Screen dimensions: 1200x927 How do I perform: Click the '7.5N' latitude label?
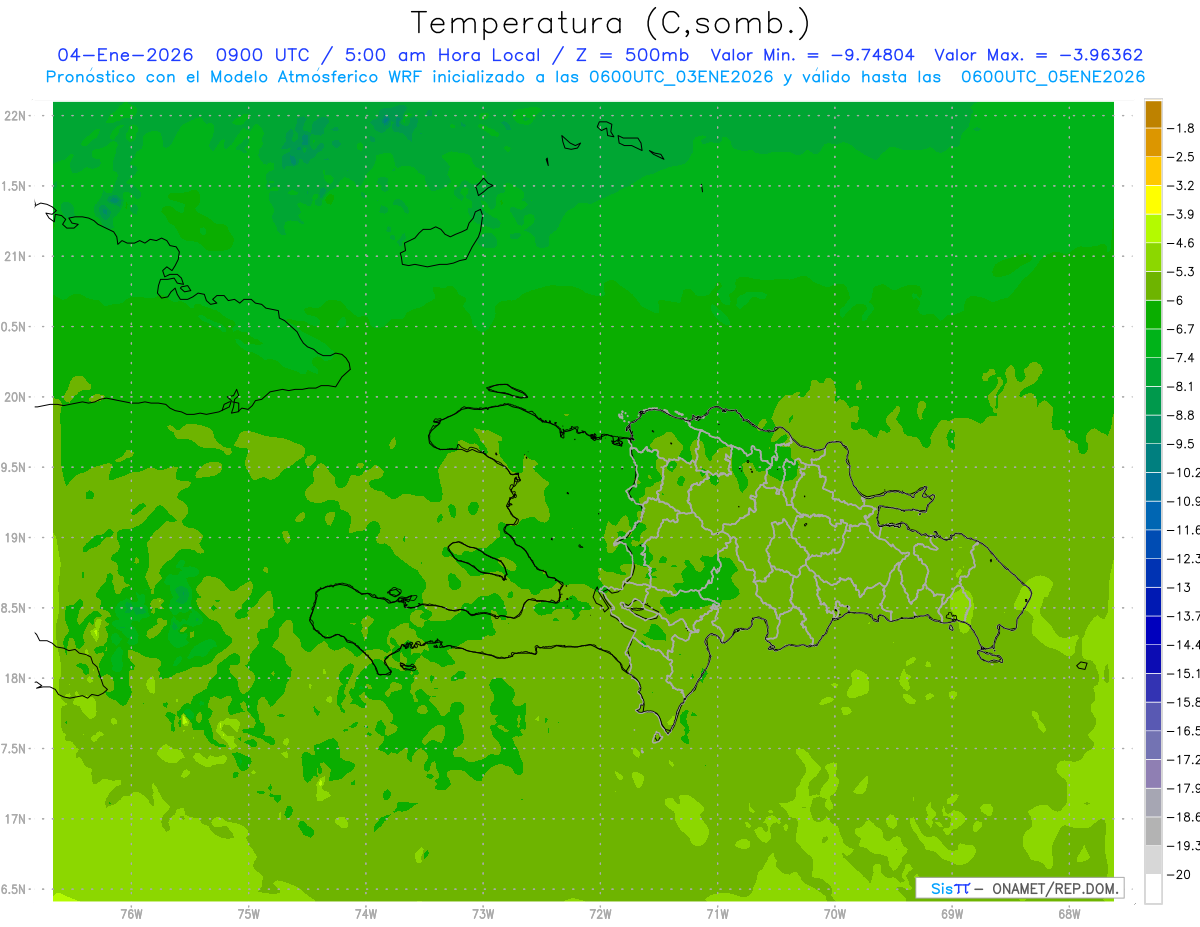[13, 749]
